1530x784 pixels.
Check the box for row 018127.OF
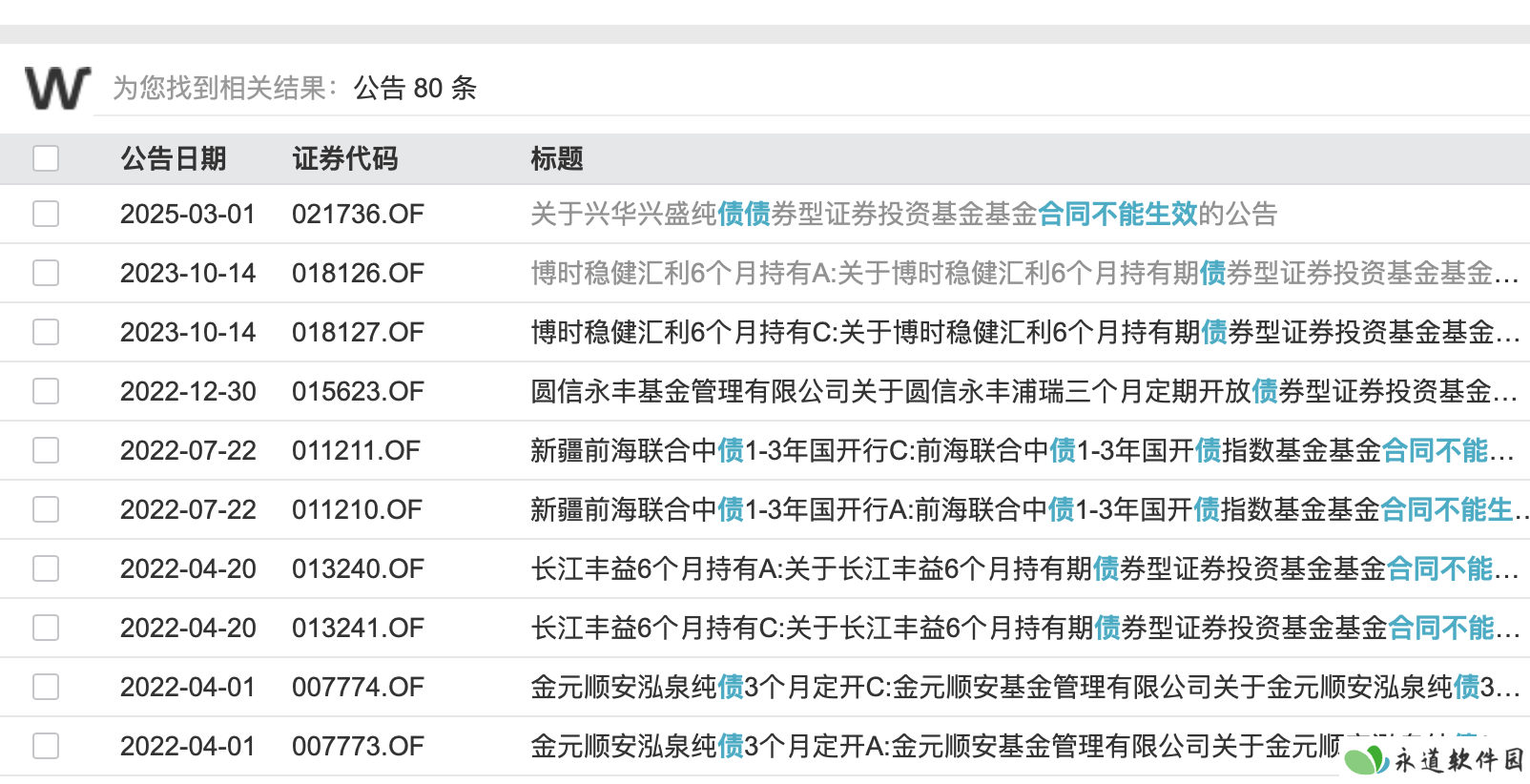[46, 332]
